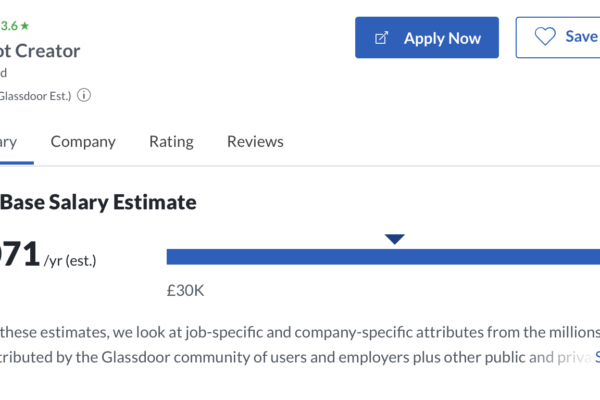The width and height of the screenshot is (600, 400).
Task: Click the heart icon to save job
Action: click(545, 36)
